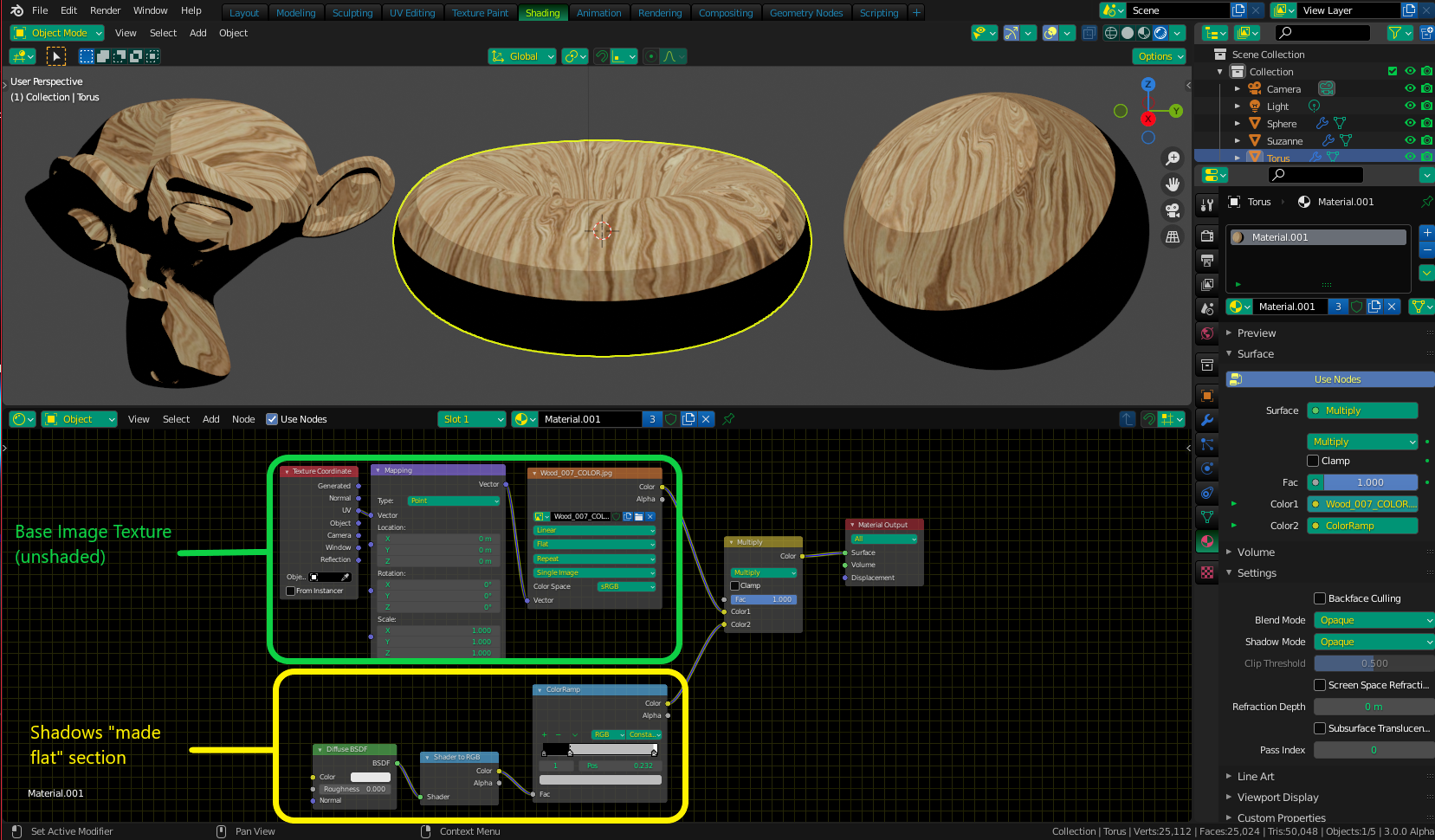Hide the Camera object with its eye icon

click(x=1410, y=88)
